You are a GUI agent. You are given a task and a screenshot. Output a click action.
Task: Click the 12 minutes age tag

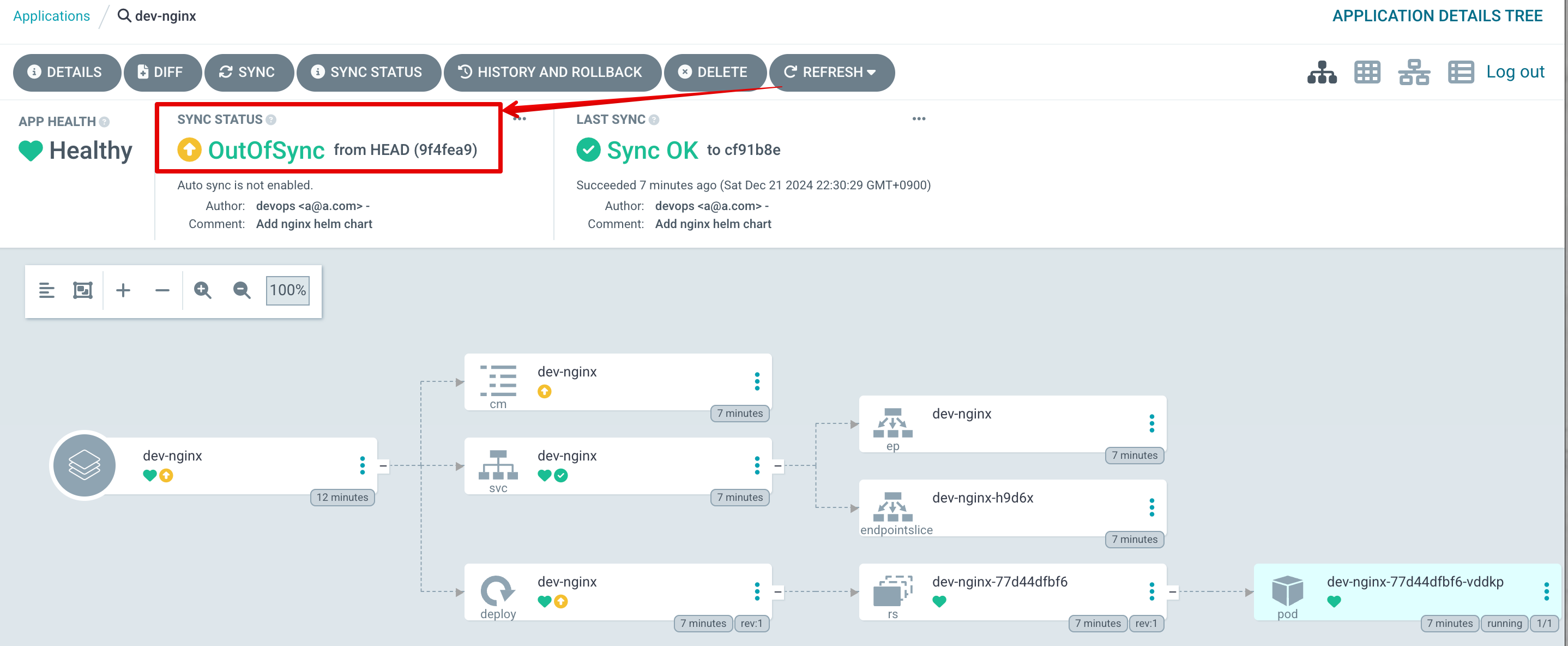point(342,497)
